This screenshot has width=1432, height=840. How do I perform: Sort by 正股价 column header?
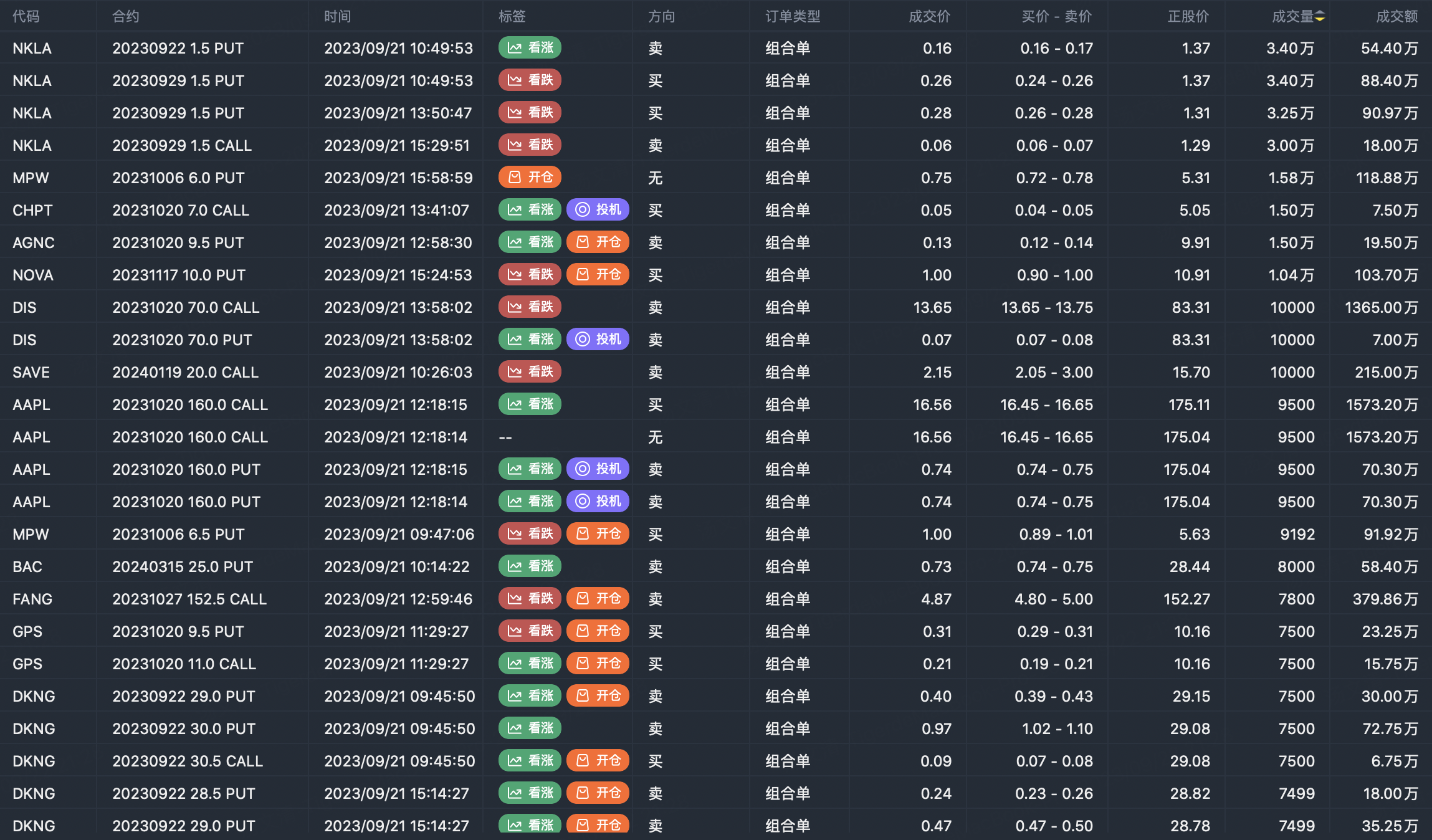(1188, 16)
